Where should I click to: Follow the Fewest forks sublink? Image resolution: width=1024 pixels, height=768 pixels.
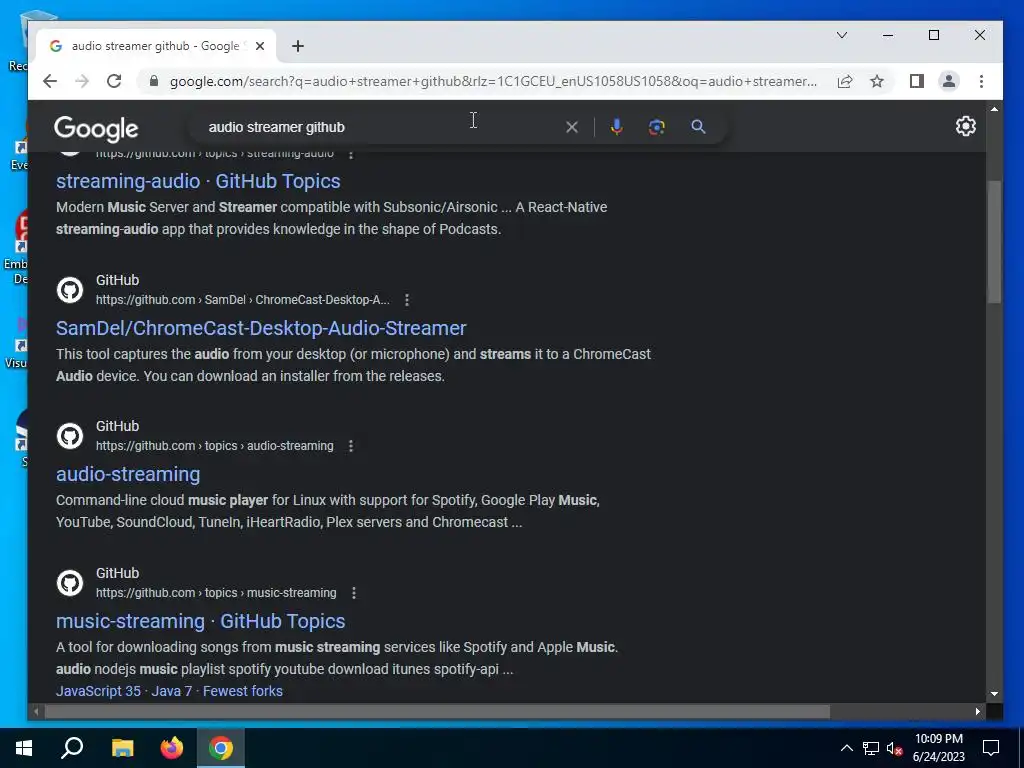click(242, 691)
